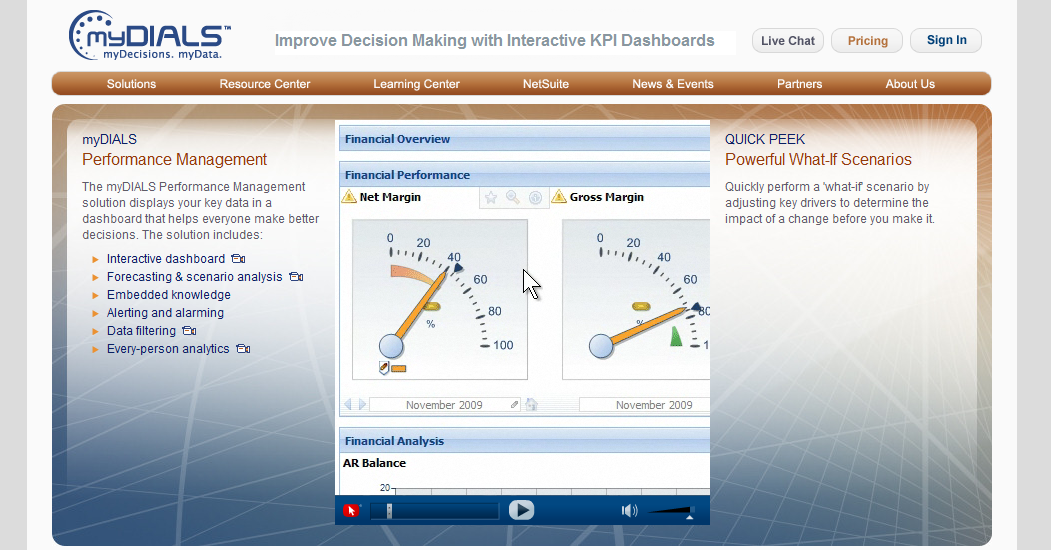The height and width of the screenshot is (550, 1051).
Task: Open the News & Events menu
Action: [673, 84]
